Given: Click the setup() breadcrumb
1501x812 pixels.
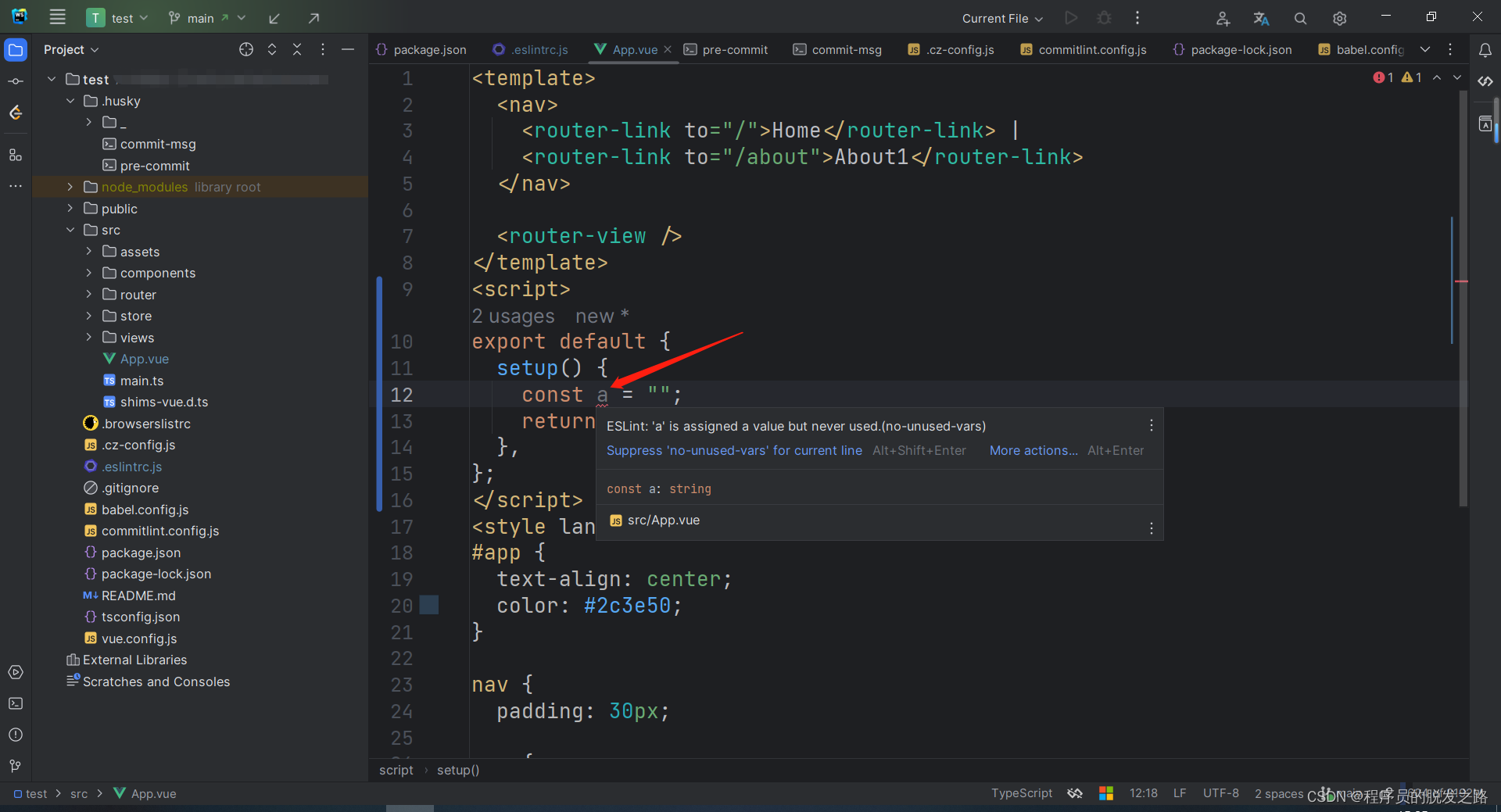Looking at the screenshot, I should tap(458, 770).
